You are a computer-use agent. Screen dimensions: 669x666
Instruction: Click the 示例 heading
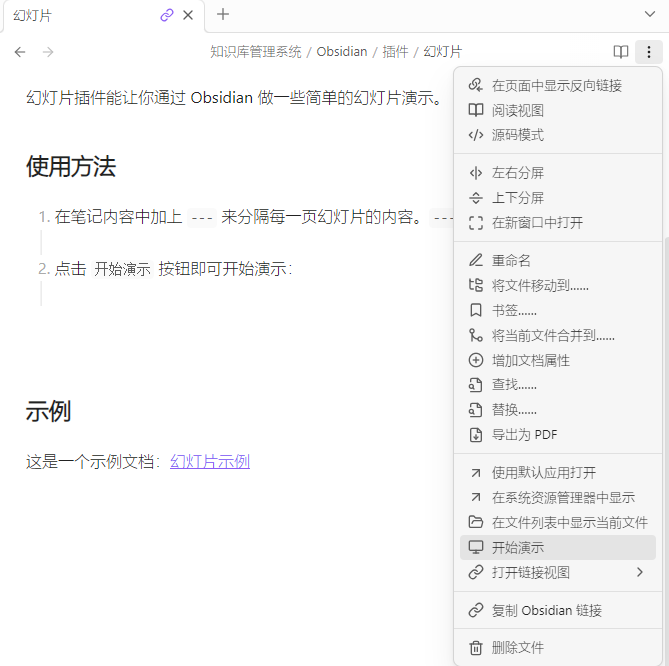48,411
